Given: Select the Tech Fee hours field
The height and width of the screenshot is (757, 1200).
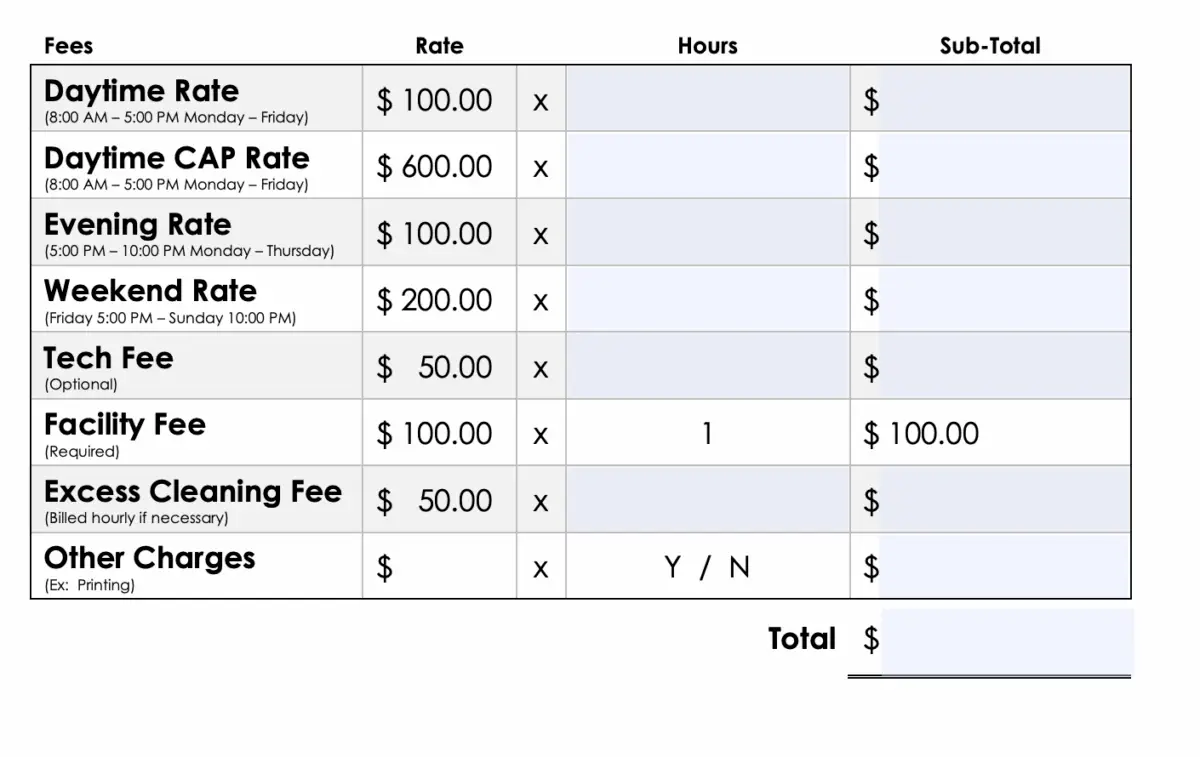Looking at the screenshot, I should (707, 366).
